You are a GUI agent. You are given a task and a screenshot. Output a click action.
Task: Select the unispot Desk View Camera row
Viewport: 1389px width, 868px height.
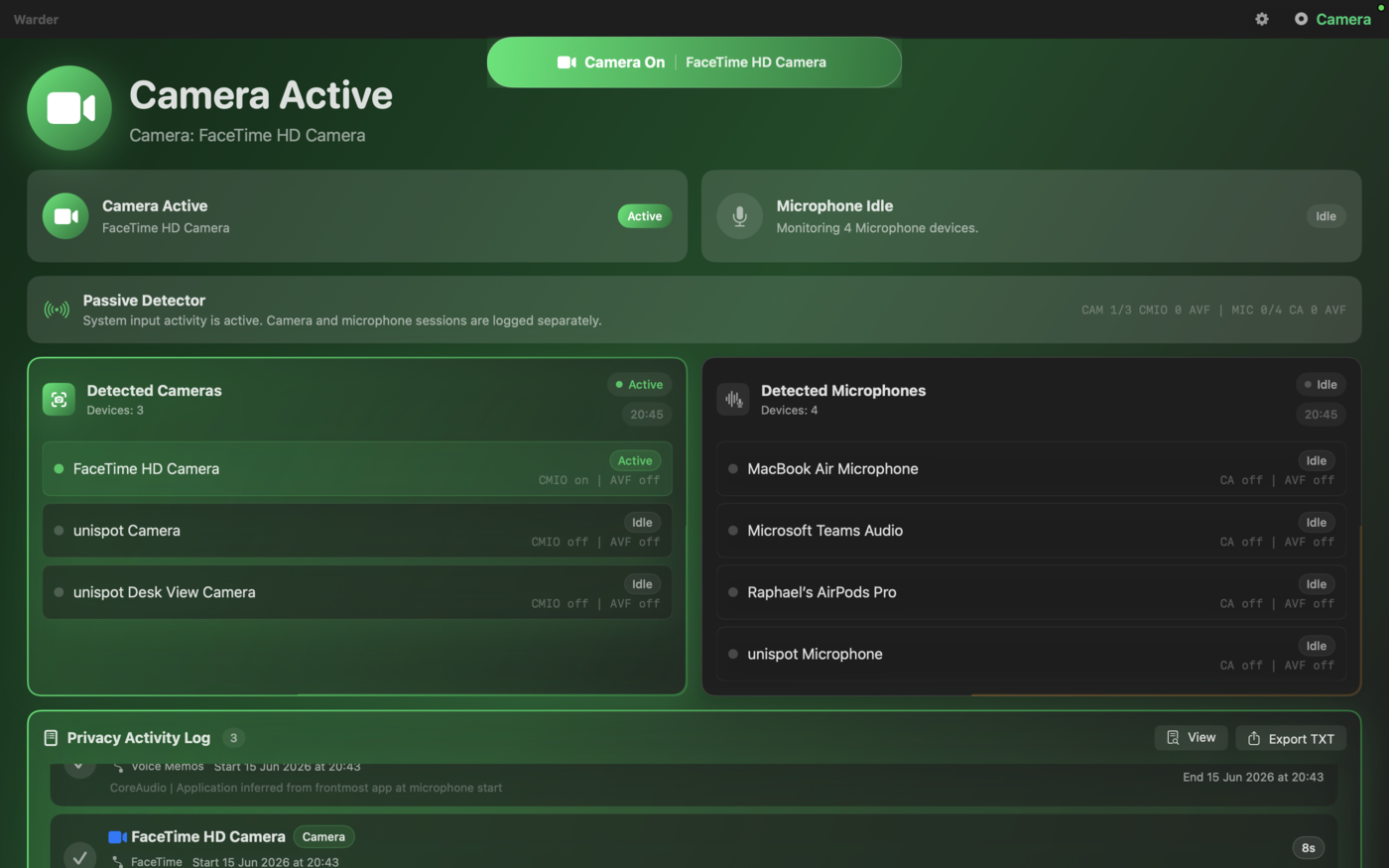[x=357, y=592]
